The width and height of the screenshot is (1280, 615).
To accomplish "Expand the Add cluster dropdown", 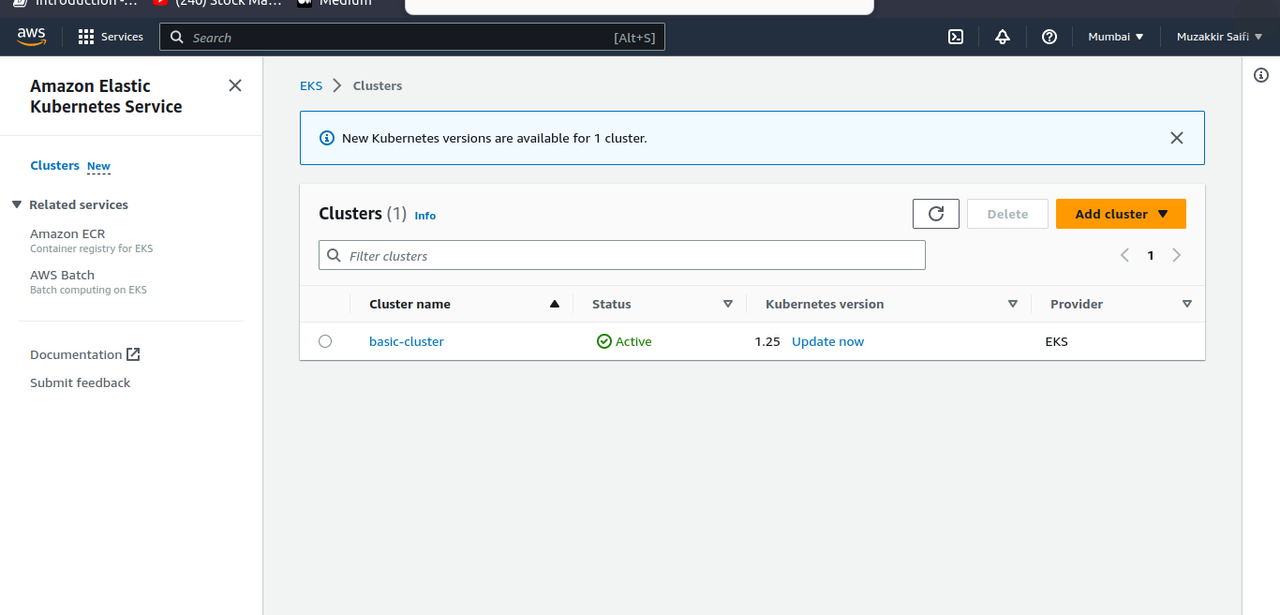I will point(1121,214).
